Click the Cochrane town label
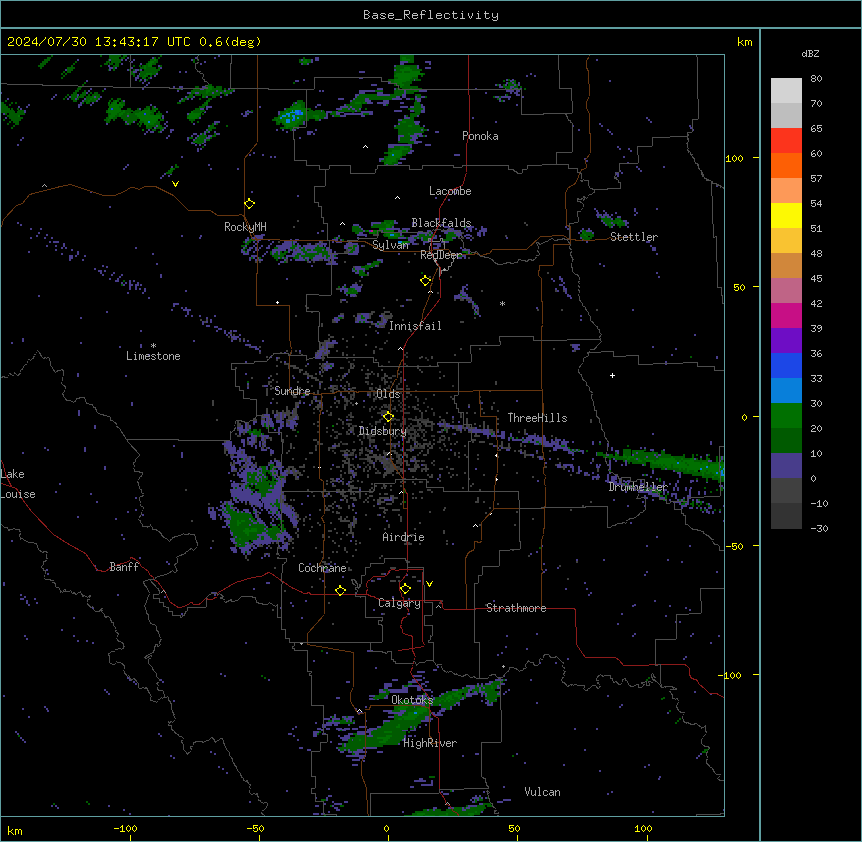Screen dimensions: 862x842 coord(322,568)
